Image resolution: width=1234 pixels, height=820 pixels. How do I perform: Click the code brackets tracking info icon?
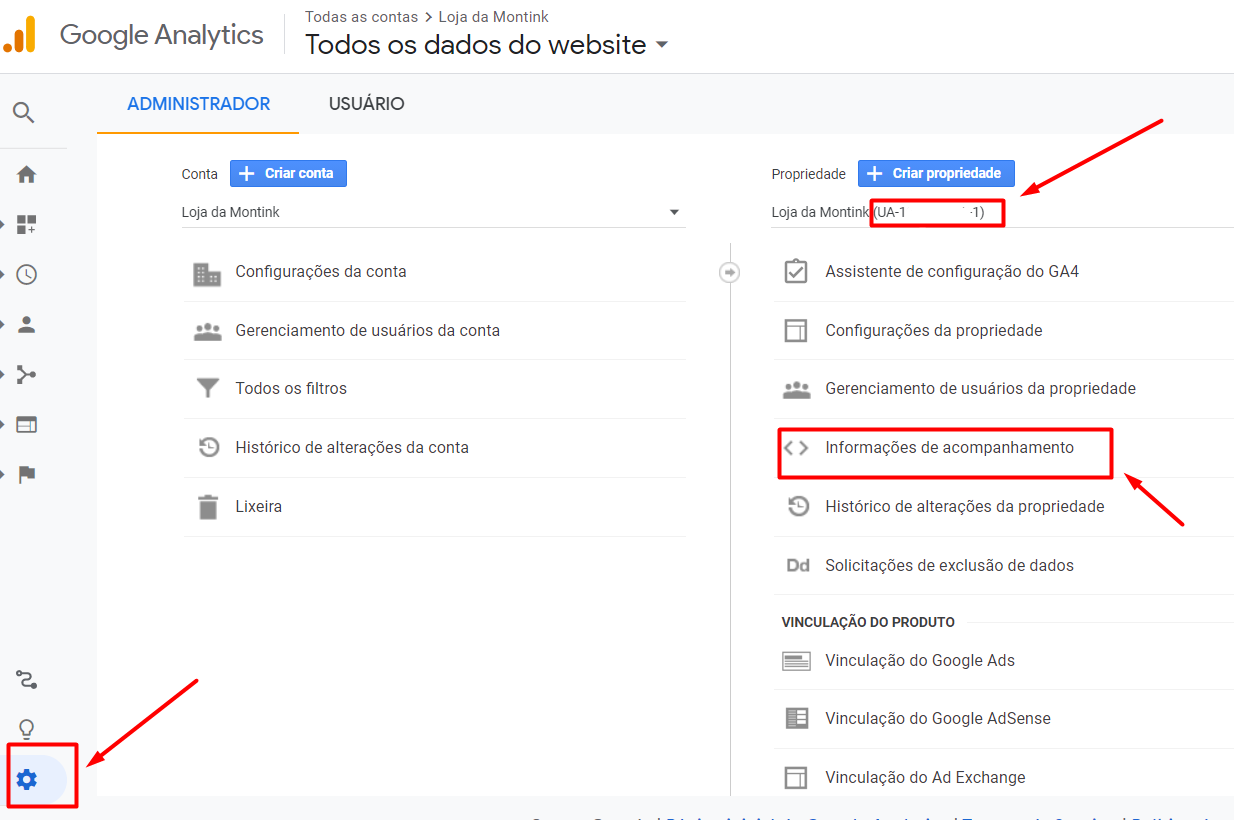pyautogui.click(x=796, y=448)
